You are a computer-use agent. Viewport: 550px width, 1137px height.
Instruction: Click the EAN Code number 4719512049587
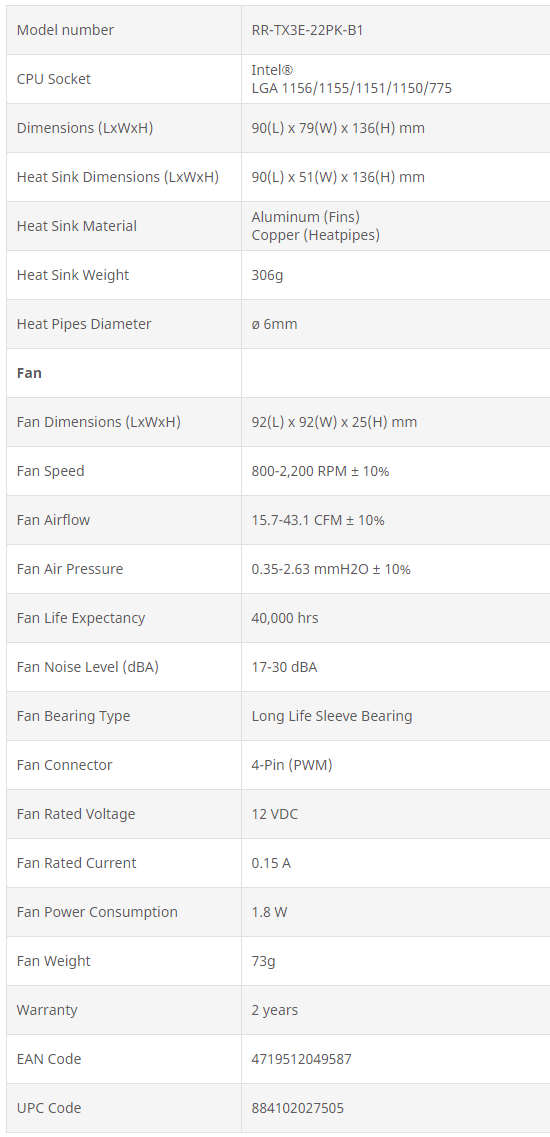tap(302, 1059)
